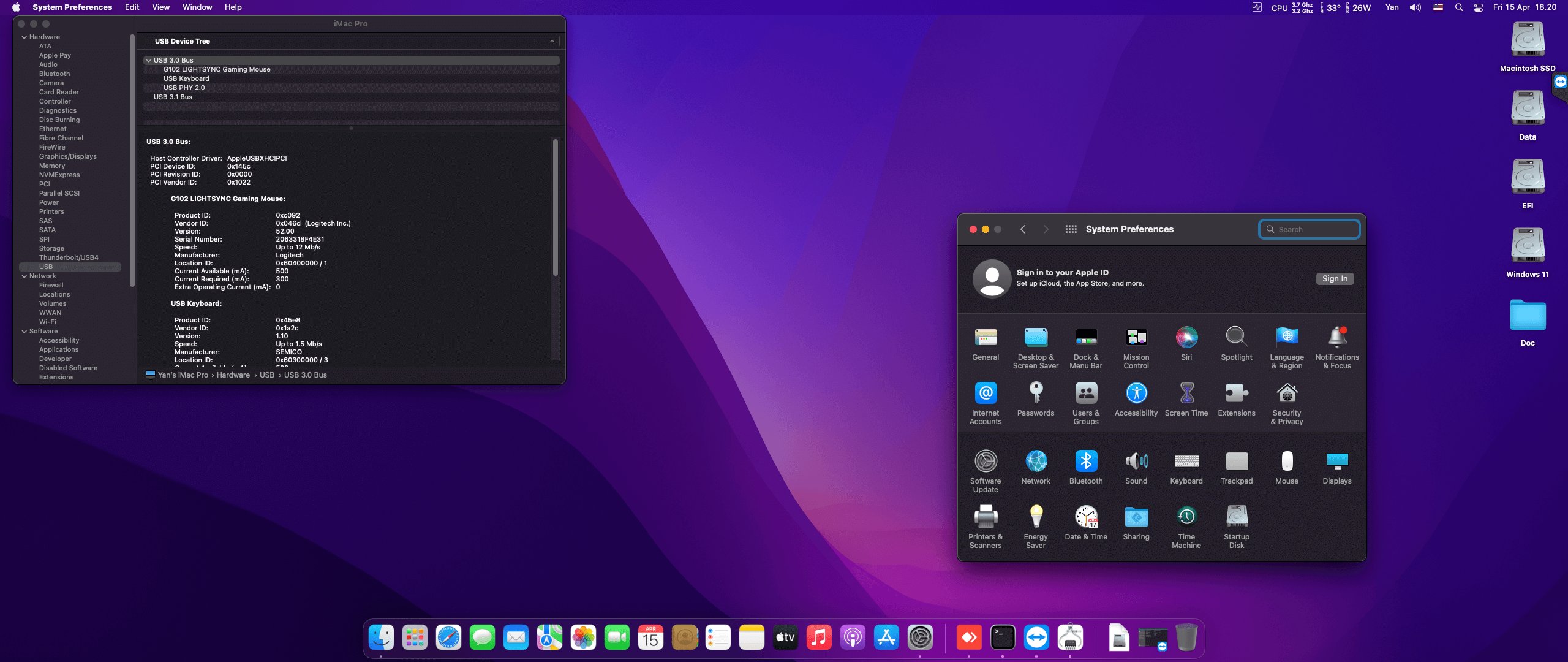The height and width of the screenshot is (662, 1568).
Task: Open Screen Time preferences
Action: click(1186, 400)
